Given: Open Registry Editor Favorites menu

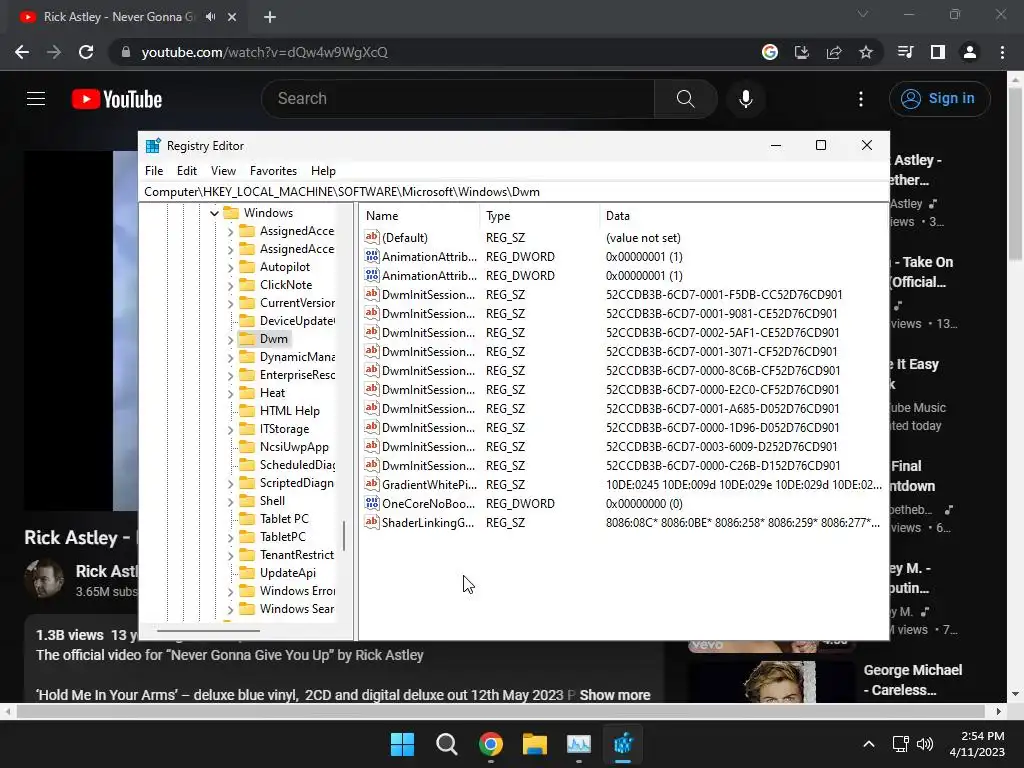Looking at the screenshot, I should pyautogui.click(x=273, y=171).
